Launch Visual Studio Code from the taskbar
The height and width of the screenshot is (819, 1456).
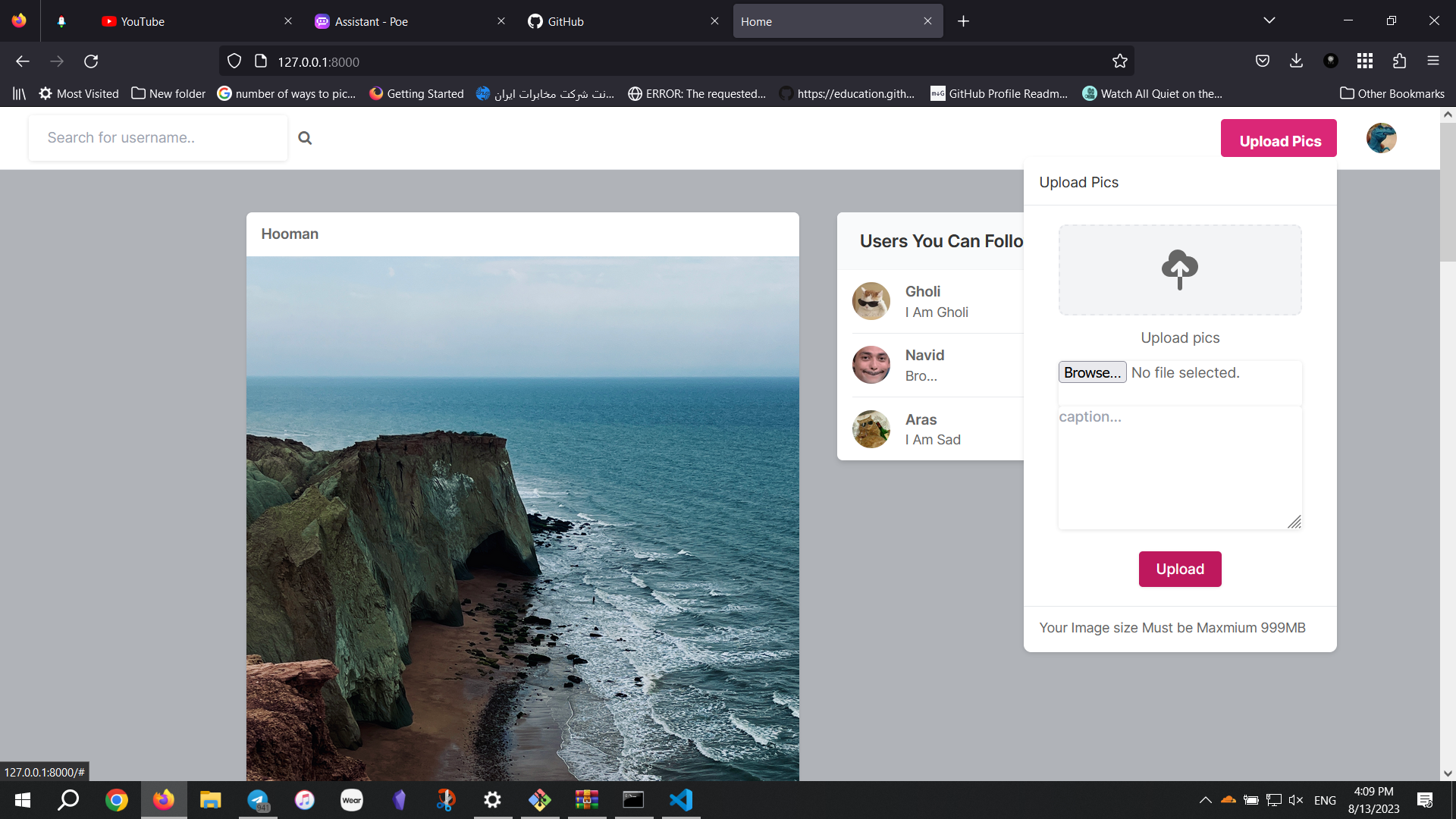click(x=680, y=799)
